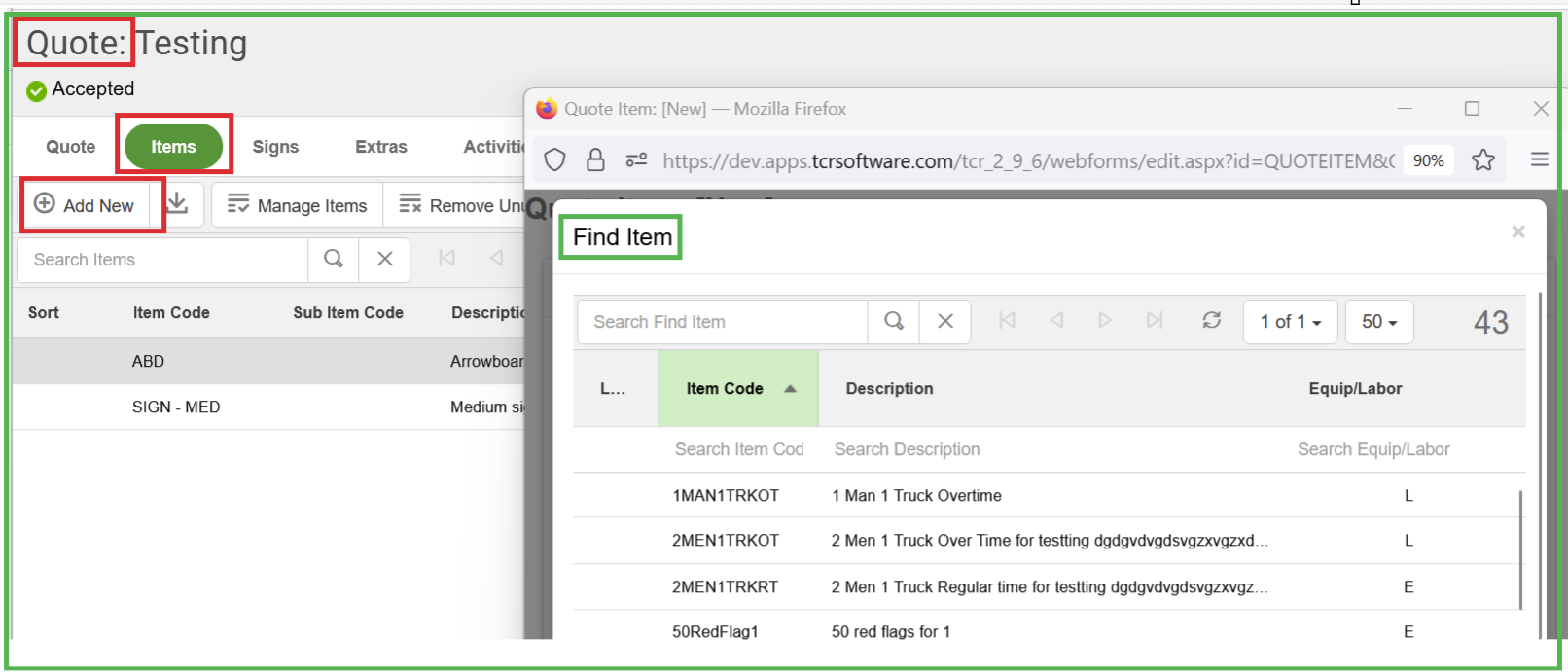Click the search magnifier in Find Item

click(x=893, y=321)
